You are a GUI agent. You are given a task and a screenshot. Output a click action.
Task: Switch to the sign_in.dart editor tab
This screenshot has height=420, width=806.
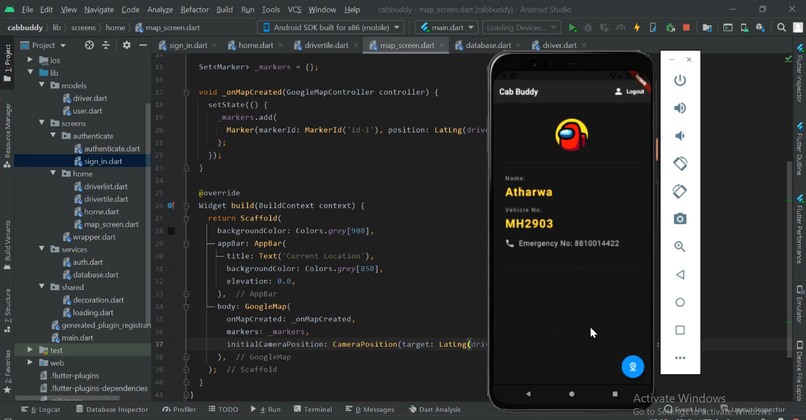pos(188,45)
